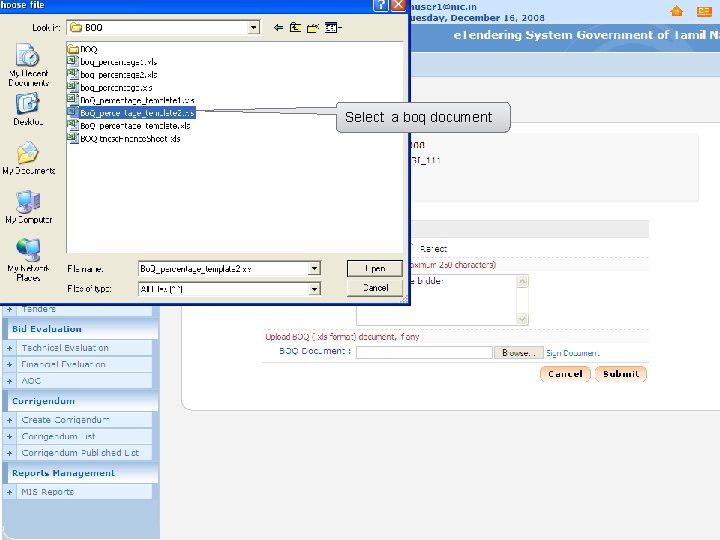Click the BOQ Document input field
This screenshot has height=540, width=720.
coord(424,353)
